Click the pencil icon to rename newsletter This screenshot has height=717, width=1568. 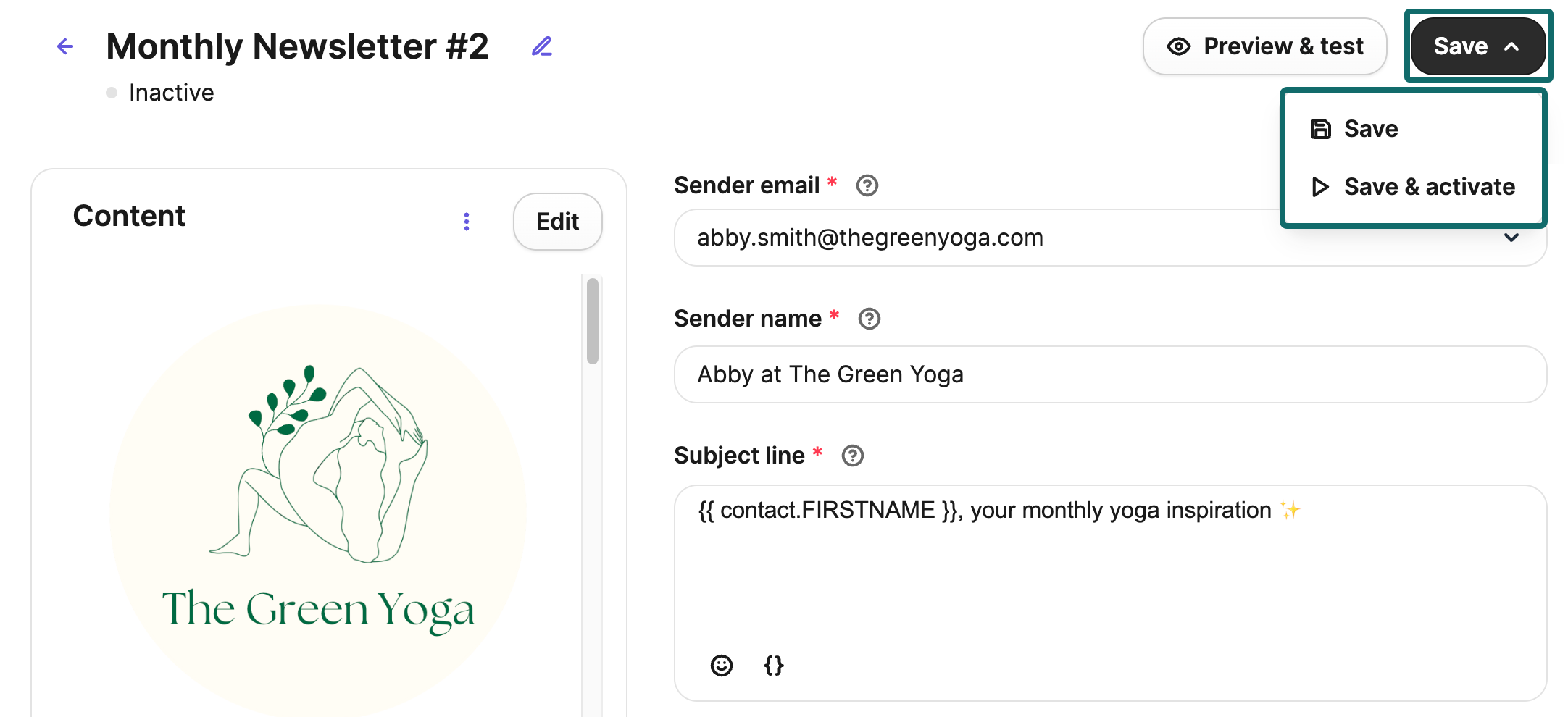pyautogui.click(x=542, y=47)
